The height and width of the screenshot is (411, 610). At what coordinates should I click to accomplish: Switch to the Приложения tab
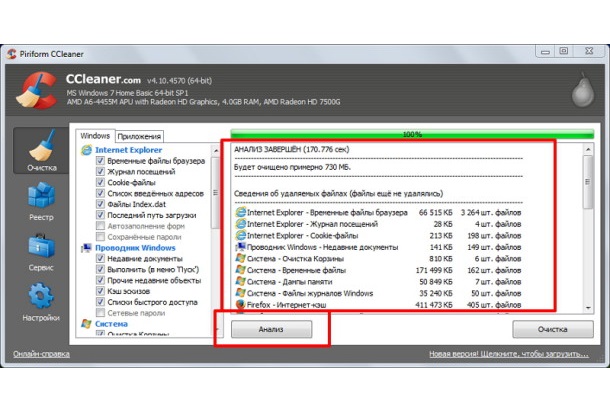(139, 137)
